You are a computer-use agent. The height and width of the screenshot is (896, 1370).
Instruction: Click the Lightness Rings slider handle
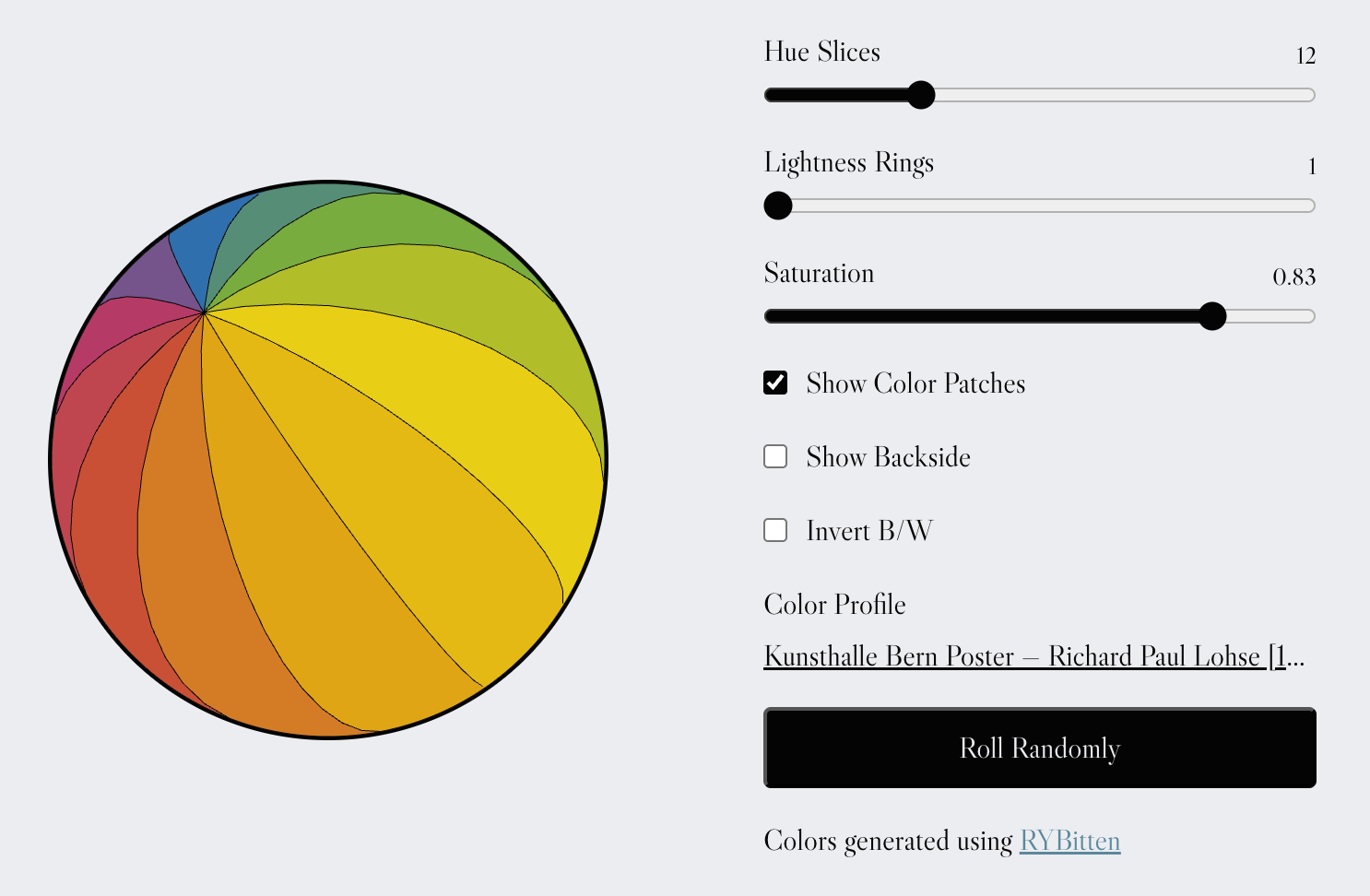point(778,206)
